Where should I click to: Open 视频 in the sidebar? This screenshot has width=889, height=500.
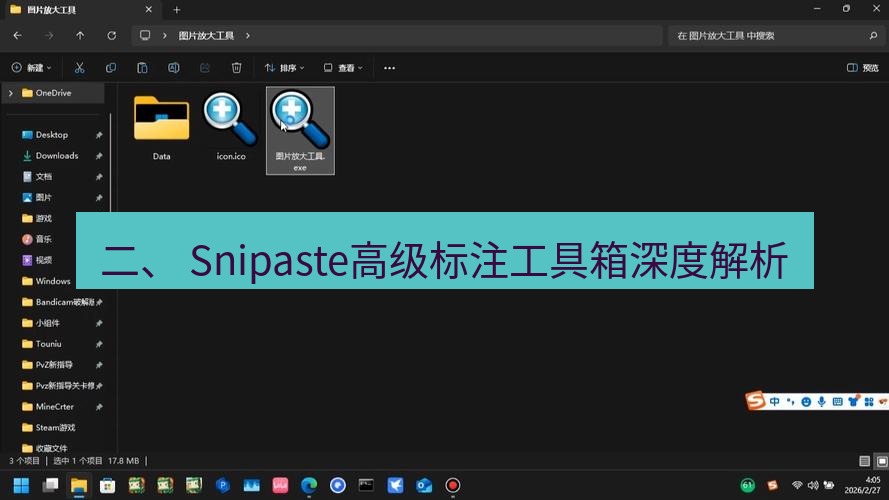(x=44, y=260)
